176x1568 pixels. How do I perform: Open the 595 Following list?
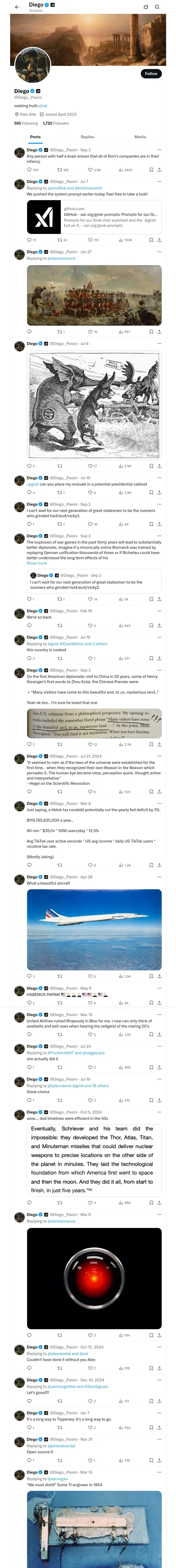click(26, 123)
